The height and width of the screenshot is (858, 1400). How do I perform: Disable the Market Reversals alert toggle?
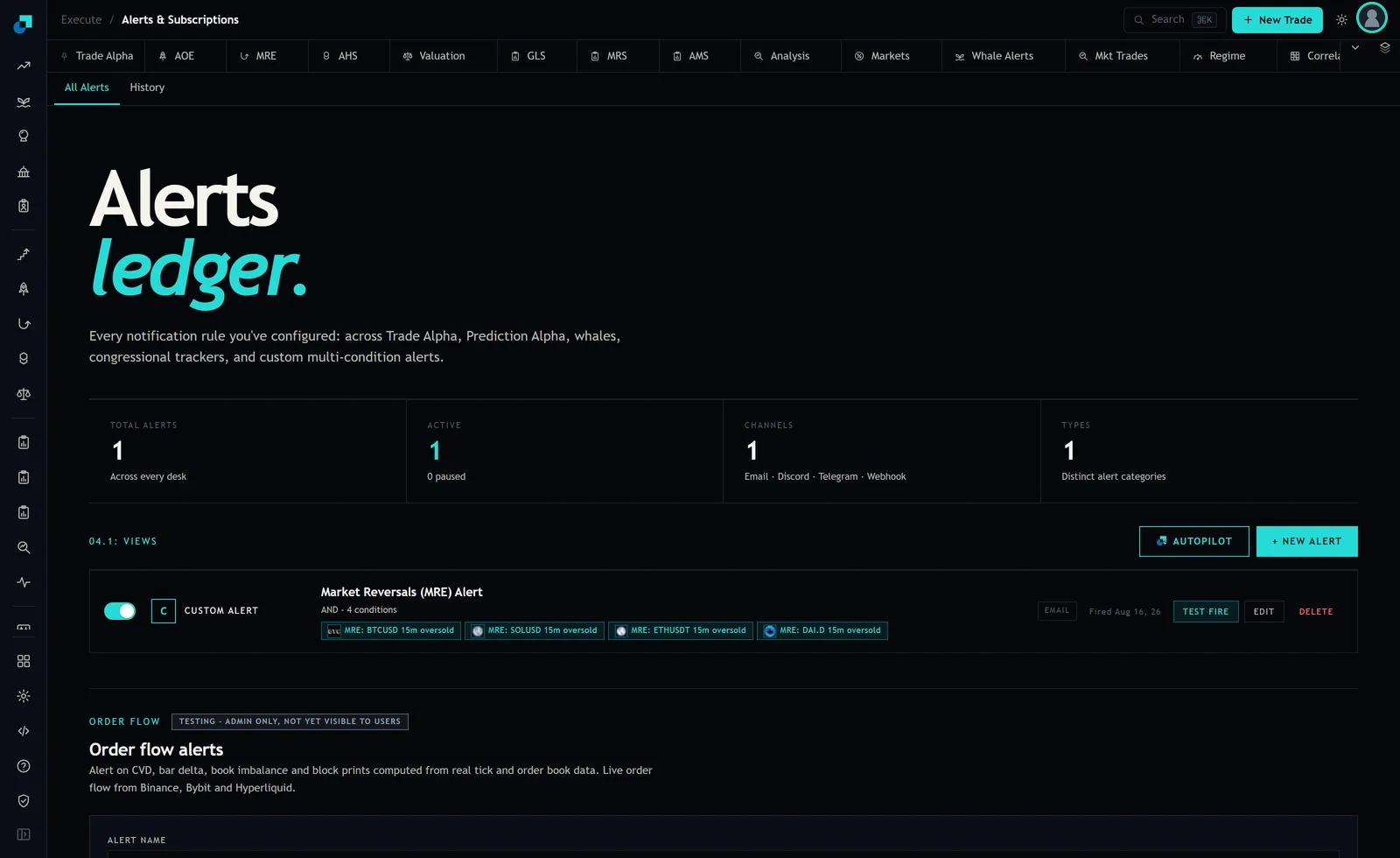[x=120, y=611]
